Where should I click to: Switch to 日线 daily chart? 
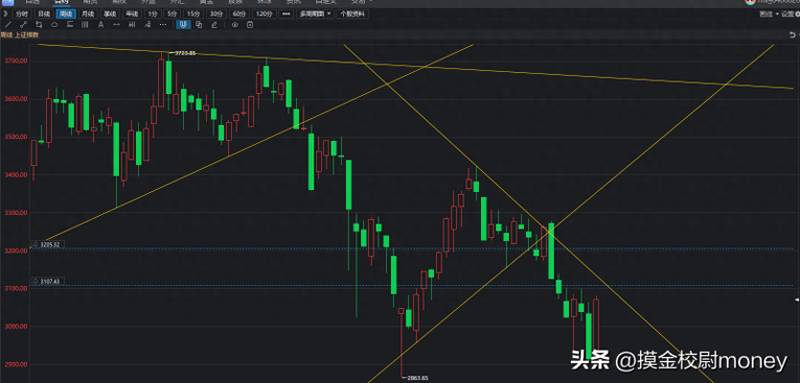[44, 14]
